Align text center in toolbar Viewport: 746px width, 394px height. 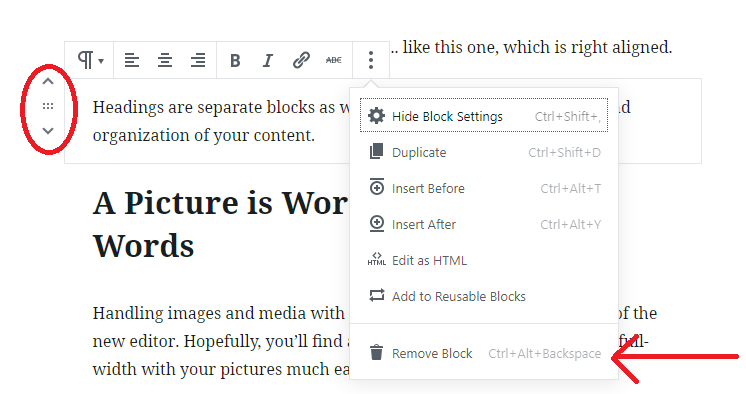165,60
